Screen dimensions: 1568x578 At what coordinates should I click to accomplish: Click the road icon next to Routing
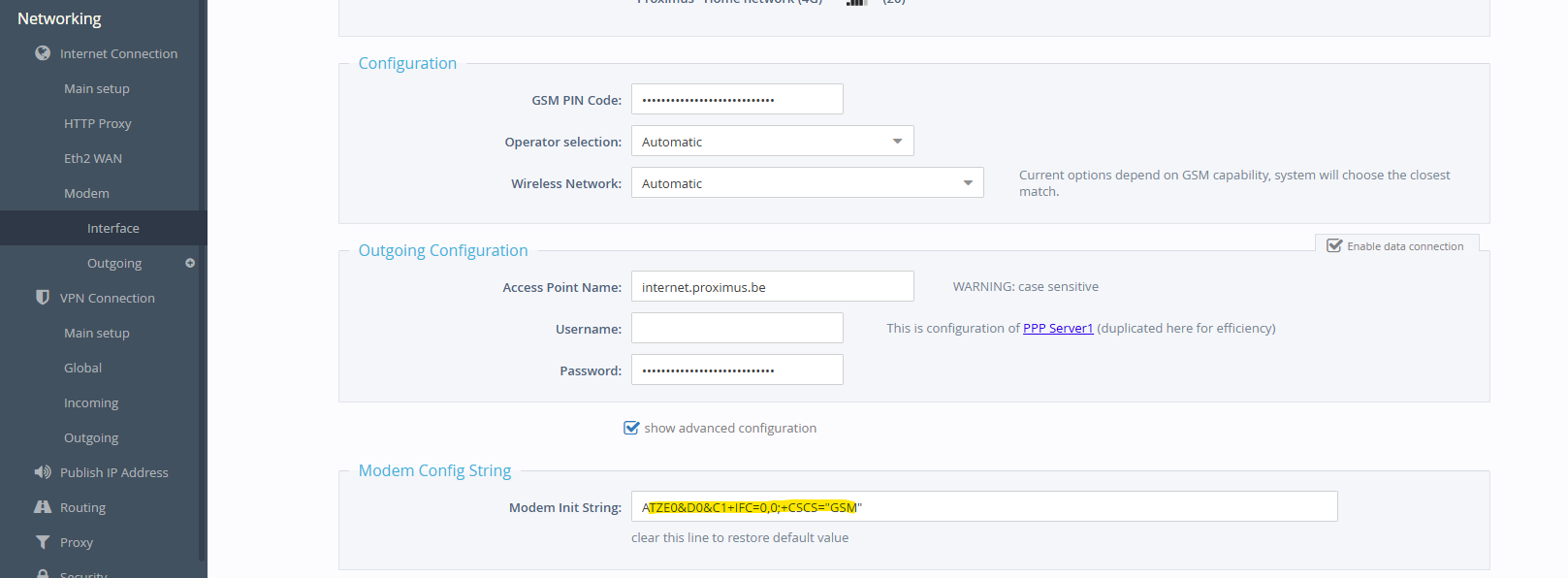click(43, 507)
